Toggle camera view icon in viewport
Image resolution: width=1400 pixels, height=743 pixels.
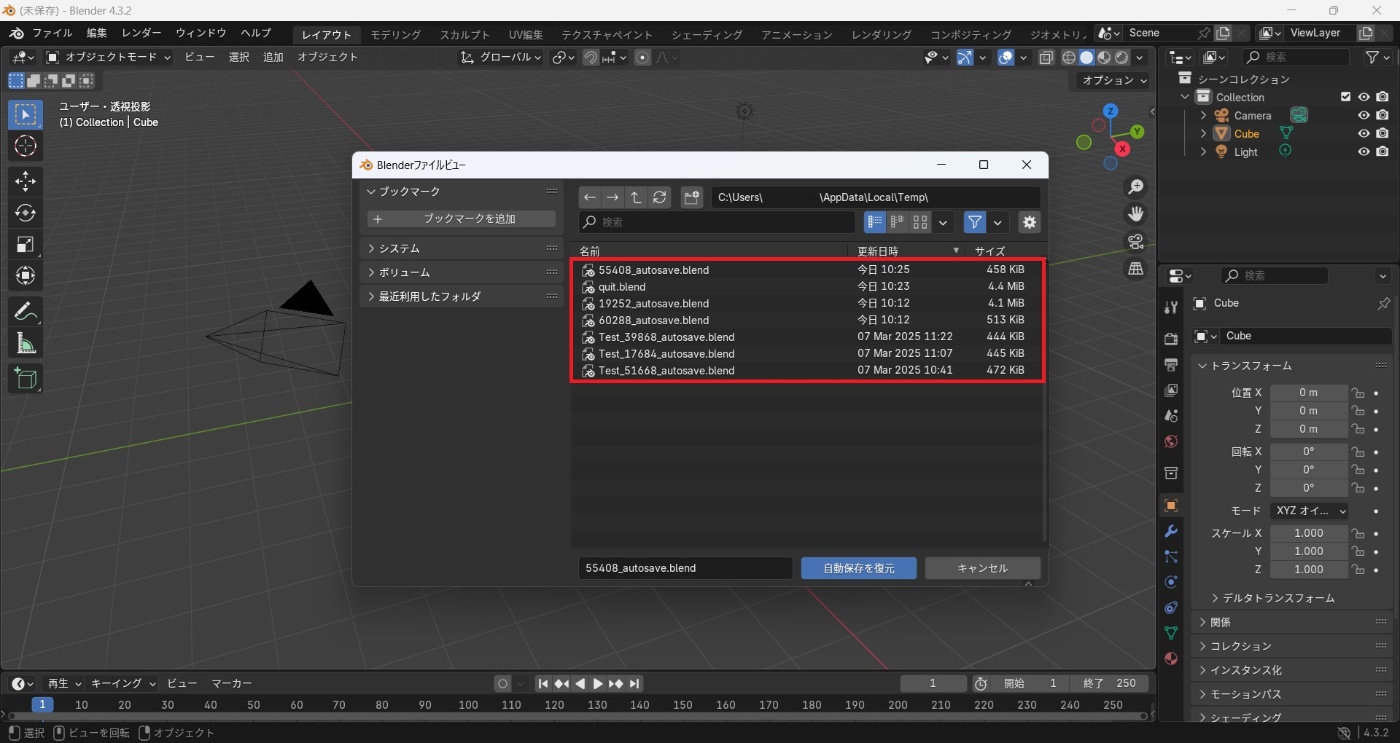pyautogui.click(x=1135, y=241)
